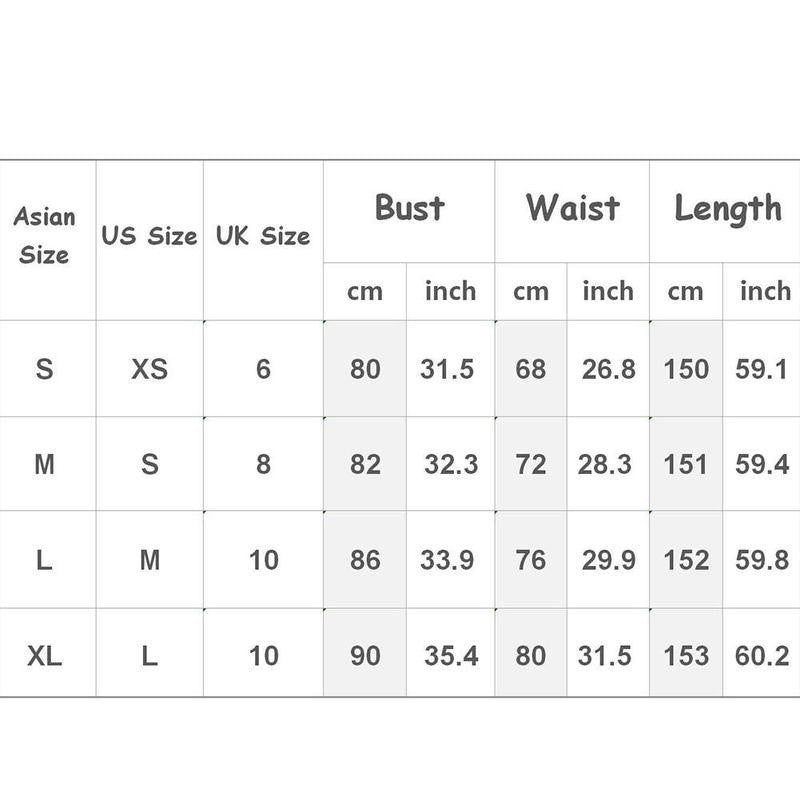Click length value 153 cm cell
The width and height of the screenshot is (800, 800).
click(686, 653)
